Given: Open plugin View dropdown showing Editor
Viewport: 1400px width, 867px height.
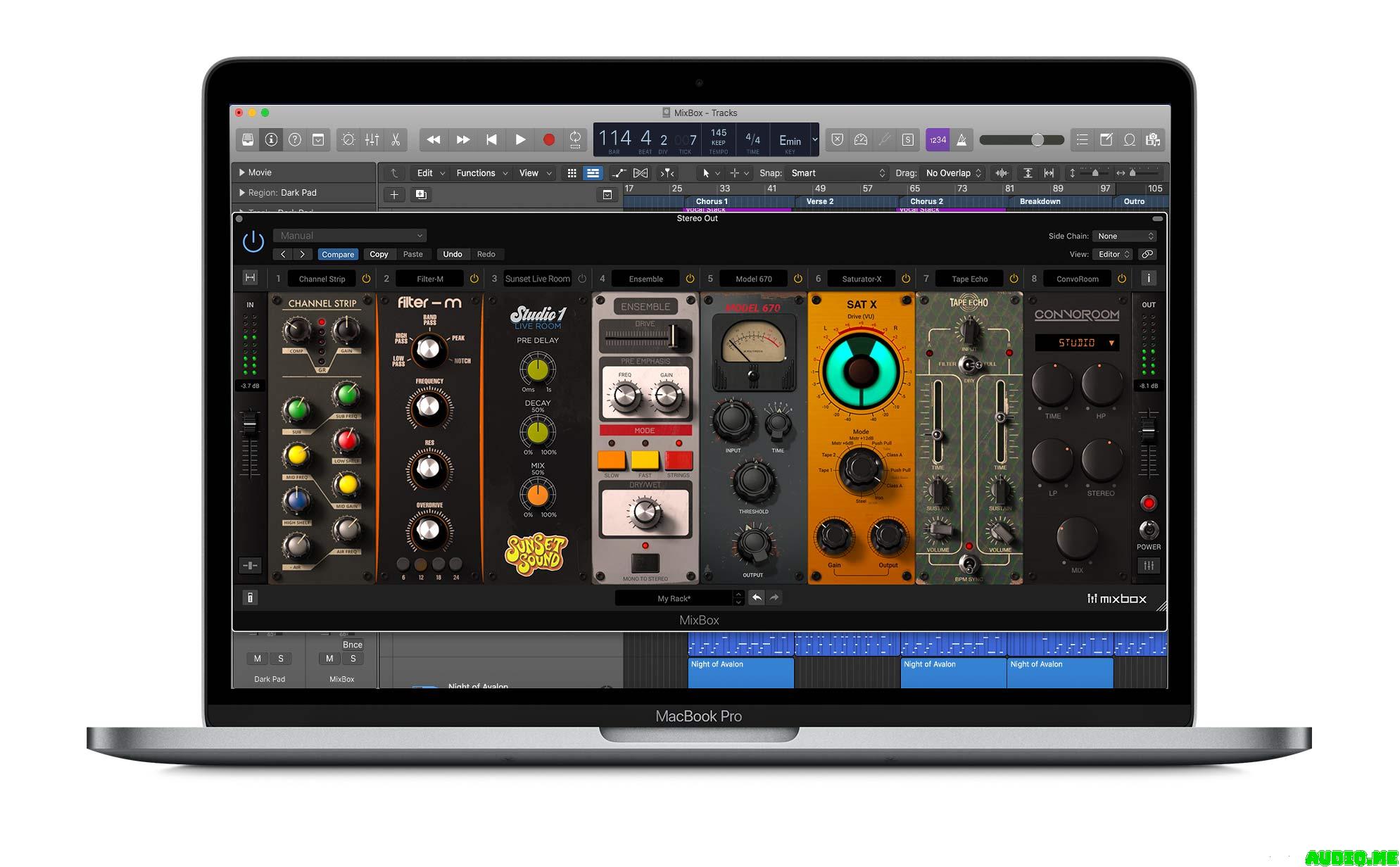Looking at the screenshot, I should pyautogui.click(x=1113, y=254).
